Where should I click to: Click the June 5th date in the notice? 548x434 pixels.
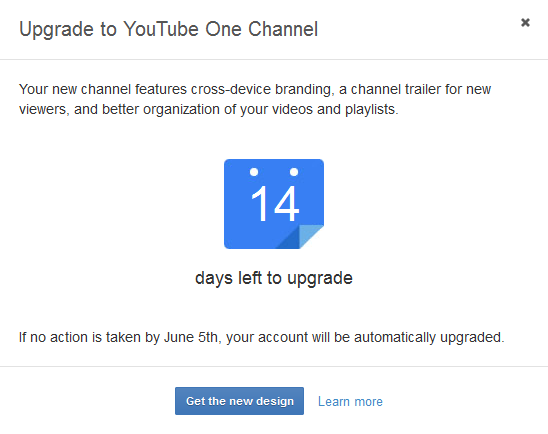[x=192, y=337]
